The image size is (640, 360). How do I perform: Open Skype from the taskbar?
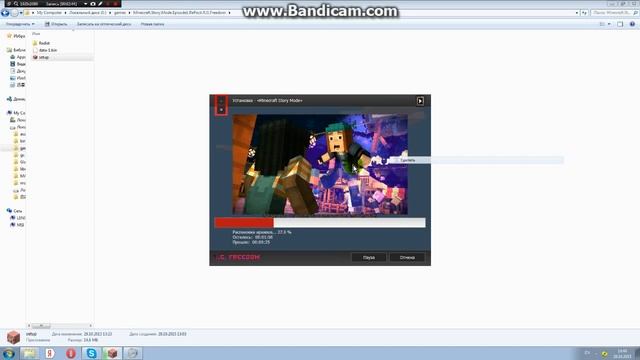tap(91, 353)
